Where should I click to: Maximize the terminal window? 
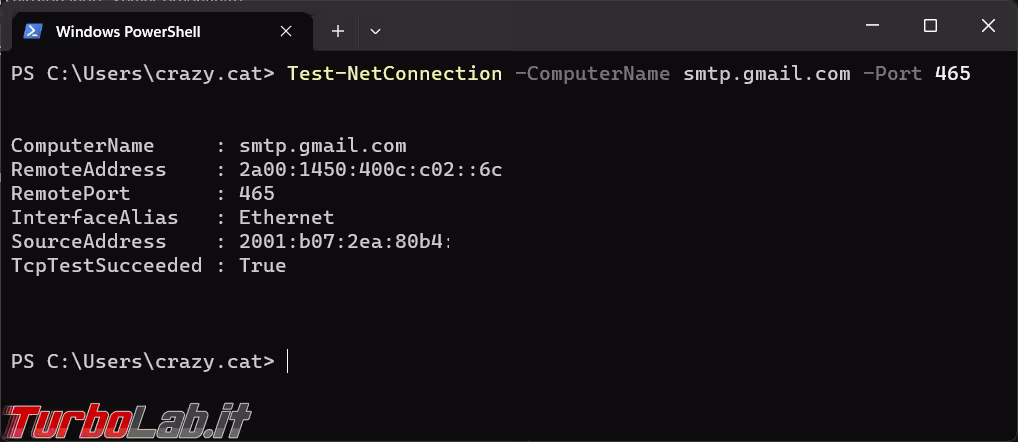pyautogui.click(x=930, y=27)
